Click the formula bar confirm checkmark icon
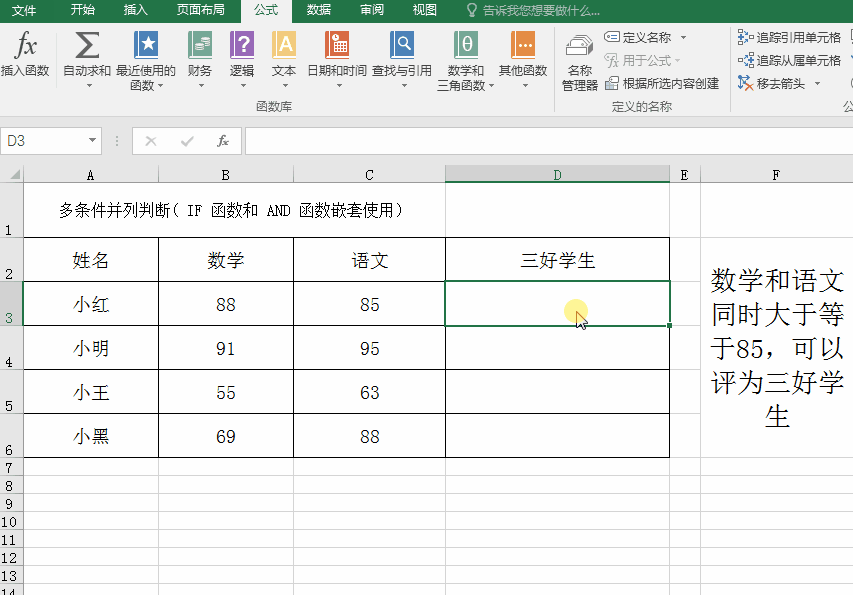The width and height of the screenshot is (853, 595). pos(187,141)
